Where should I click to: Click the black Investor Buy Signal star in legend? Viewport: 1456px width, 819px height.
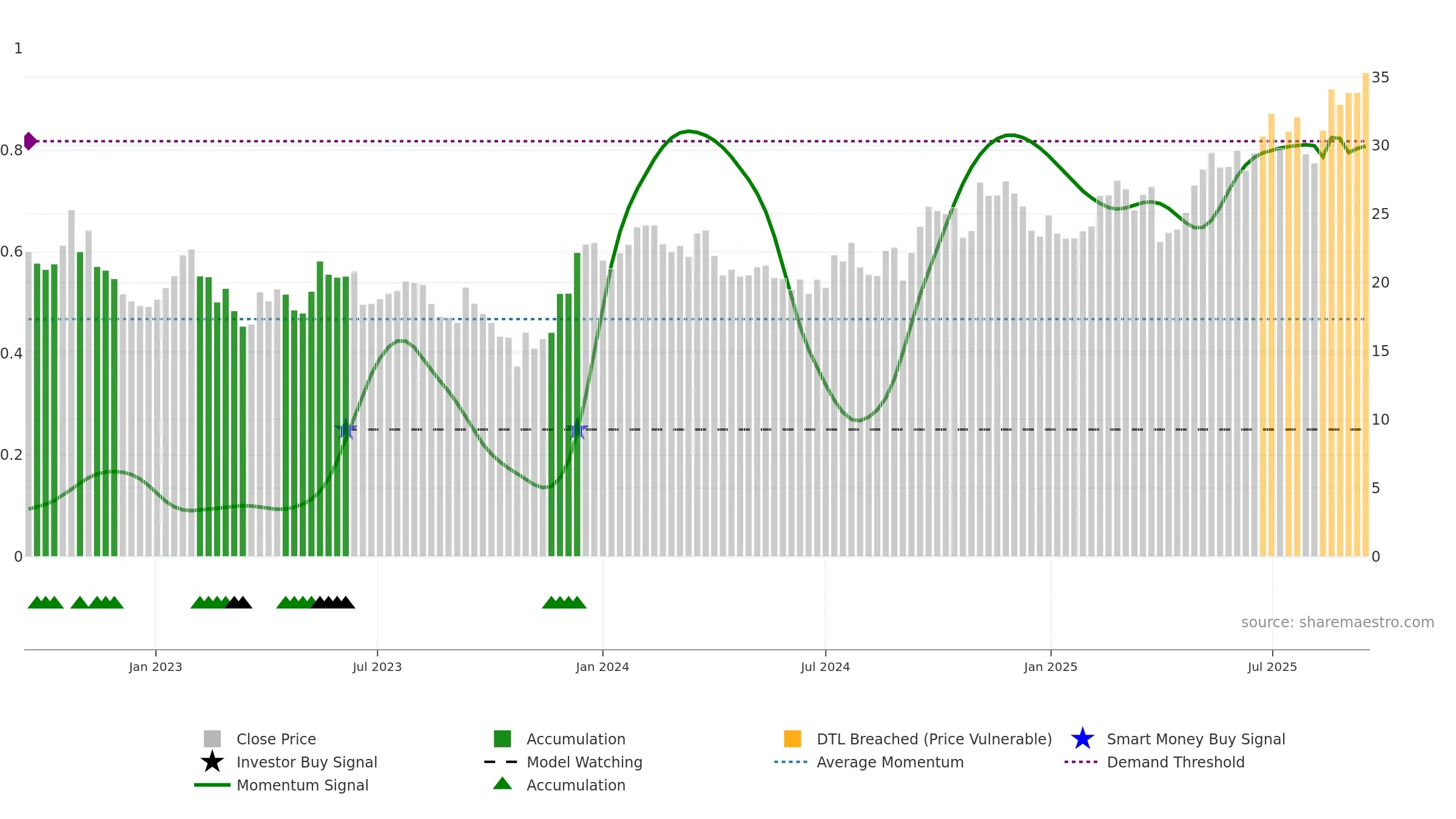click(212, 762)
